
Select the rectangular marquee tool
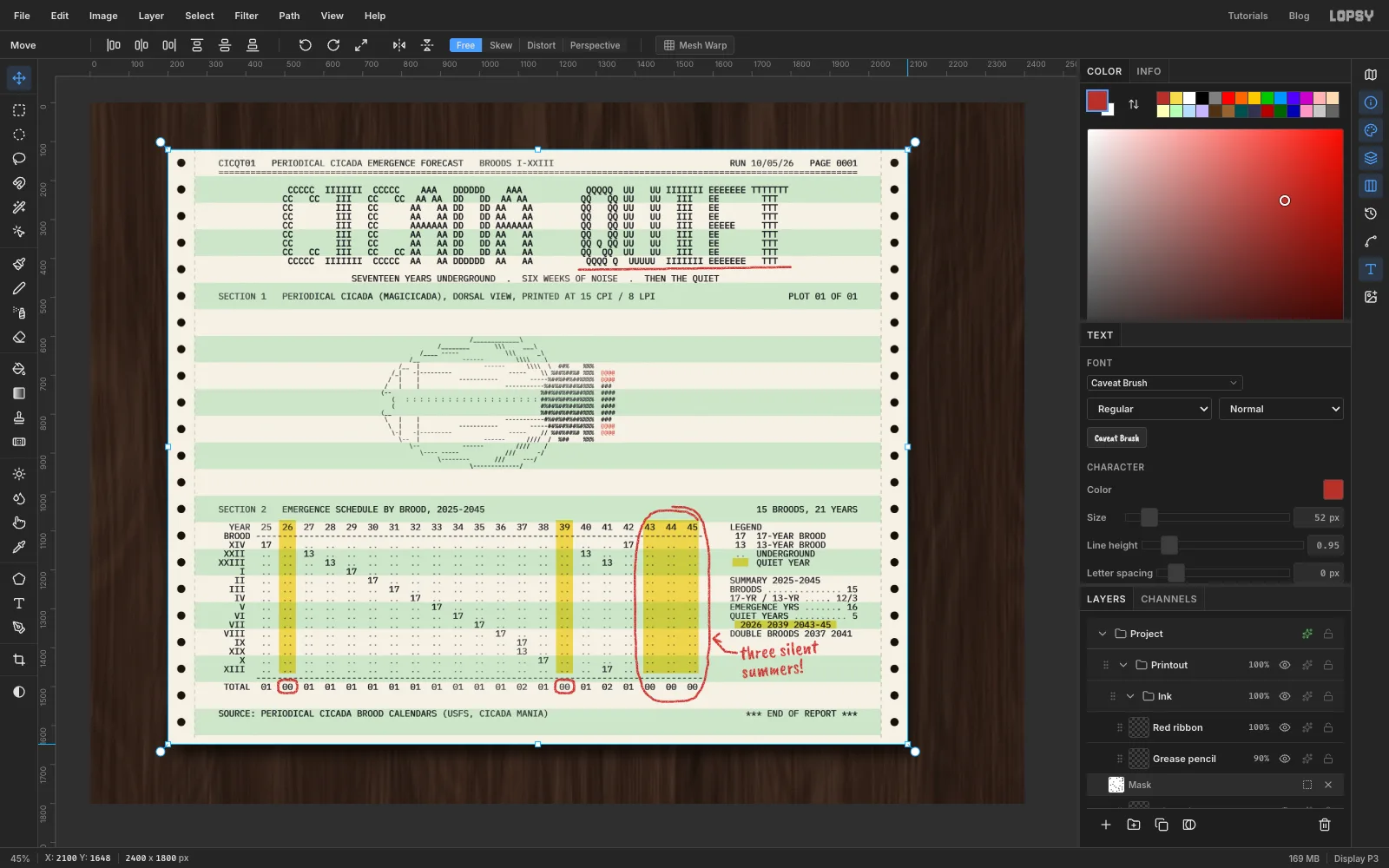19,110
